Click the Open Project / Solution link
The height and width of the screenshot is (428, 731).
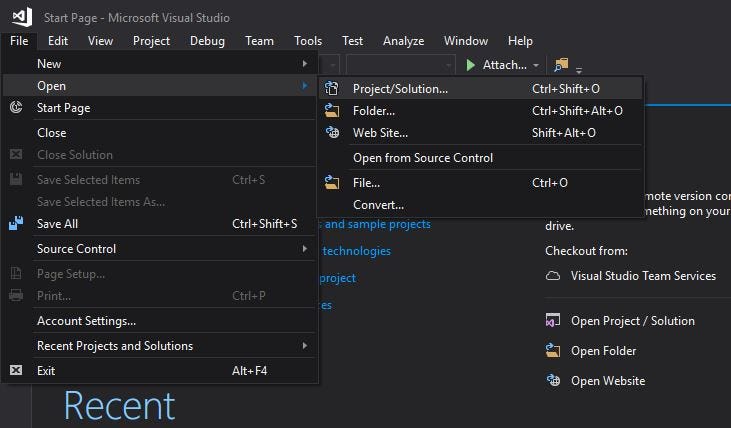coord(632,321)
